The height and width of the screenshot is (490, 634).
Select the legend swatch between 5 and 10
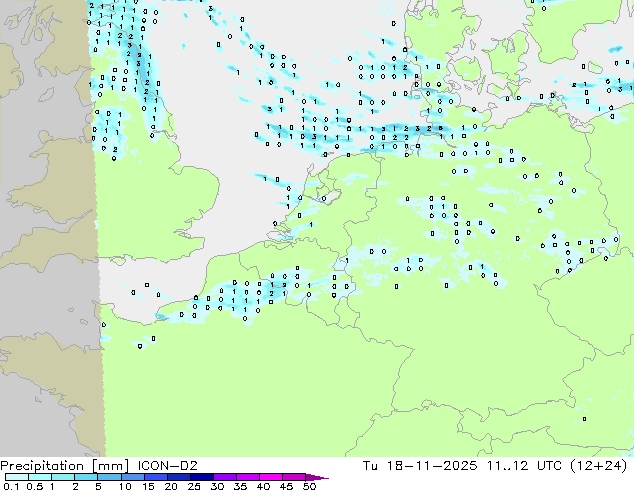coord(109,477)
